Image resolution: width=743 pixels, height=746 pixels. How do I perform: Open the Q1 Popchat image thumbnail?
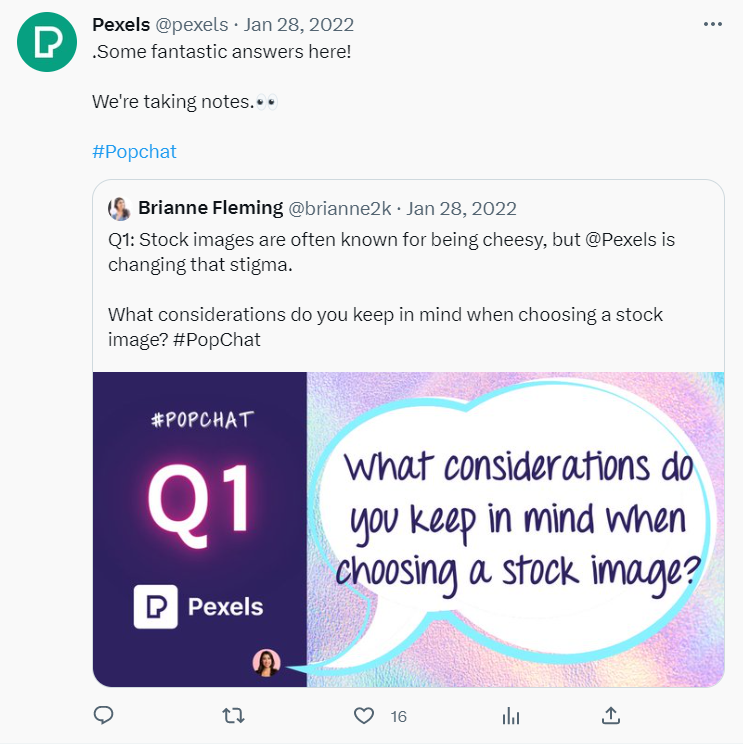(409, 529)
